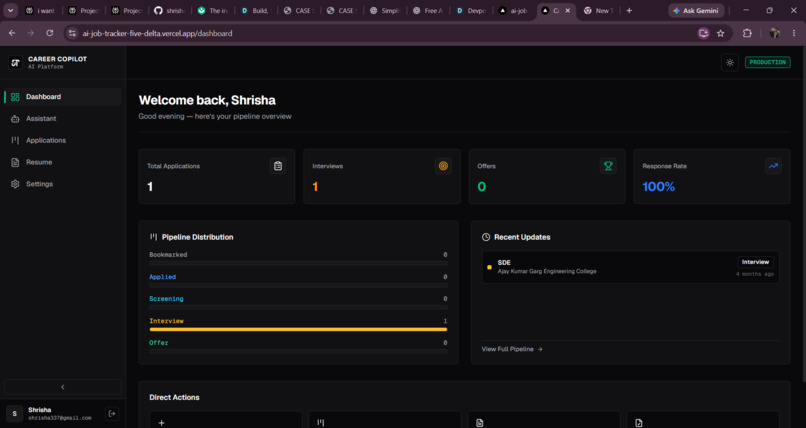Click the Screening pipeline label
The height and width of the screenshot is (428, 806).
click(x=166, y=299)
